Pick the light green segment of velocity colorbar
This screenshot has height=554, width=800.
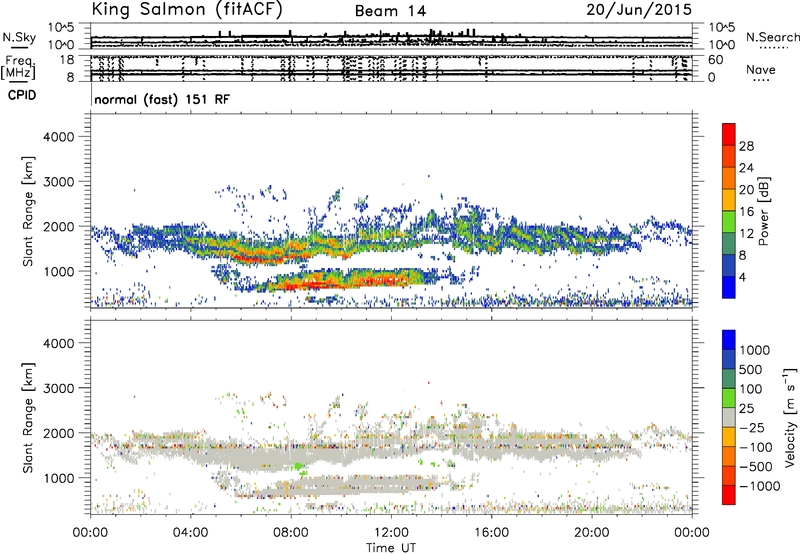(729, 398)
